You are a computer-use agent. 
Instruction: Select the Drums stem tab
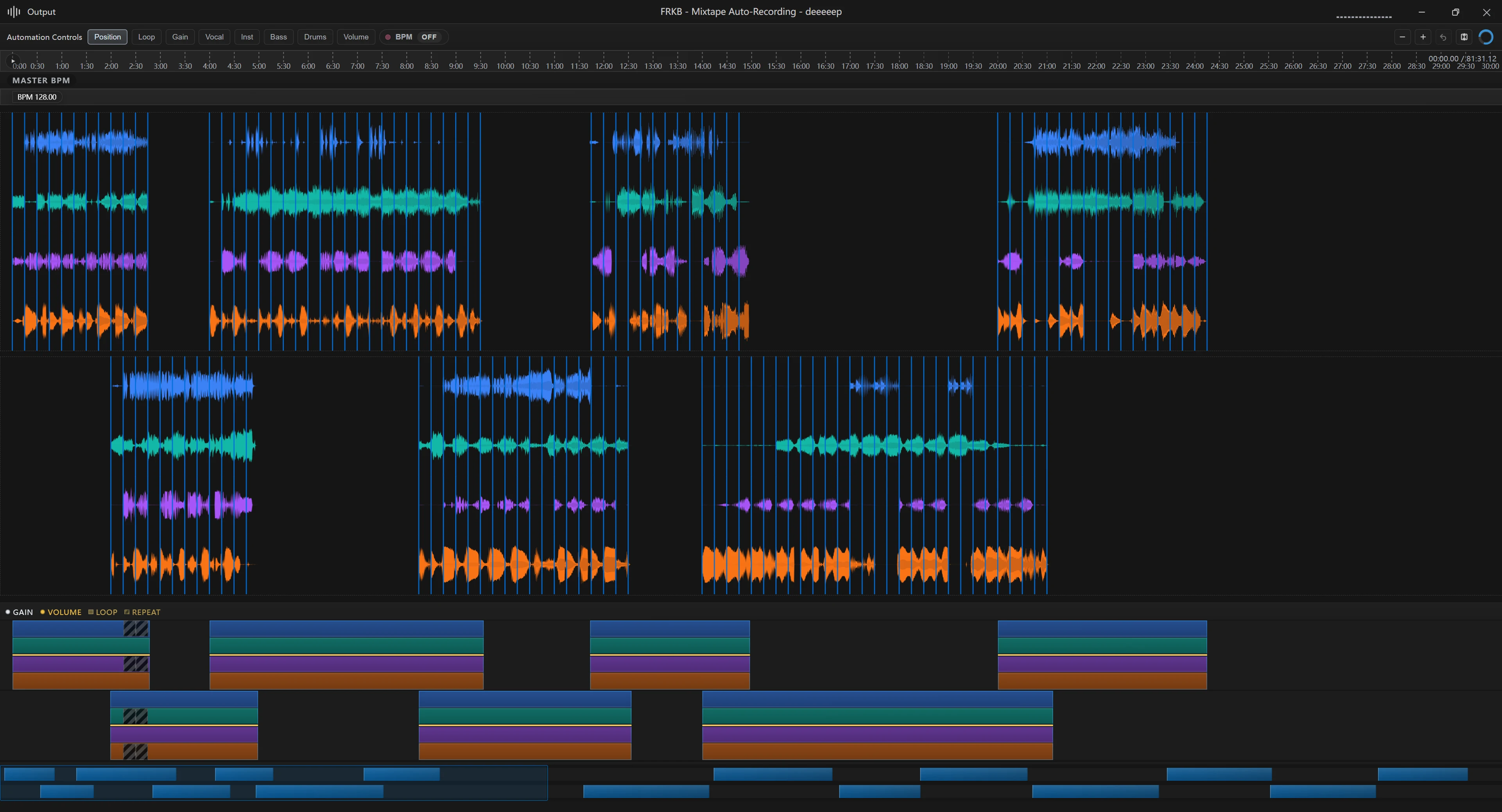(315, 37)
